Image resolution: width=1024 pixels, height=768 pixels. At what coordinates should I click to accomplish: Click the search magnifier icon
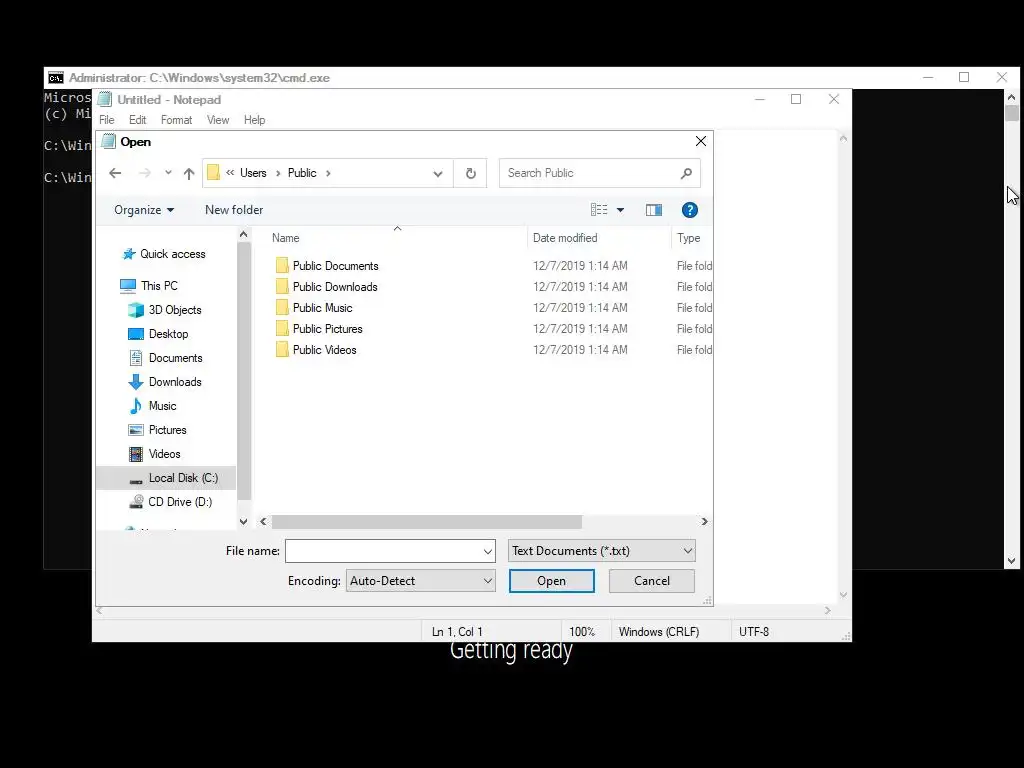coord(686,173)
